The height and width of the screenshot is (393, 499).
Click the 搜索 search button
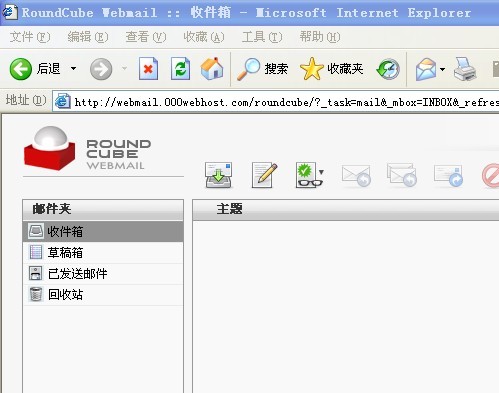pyautogui.click(x=263, y=69)
